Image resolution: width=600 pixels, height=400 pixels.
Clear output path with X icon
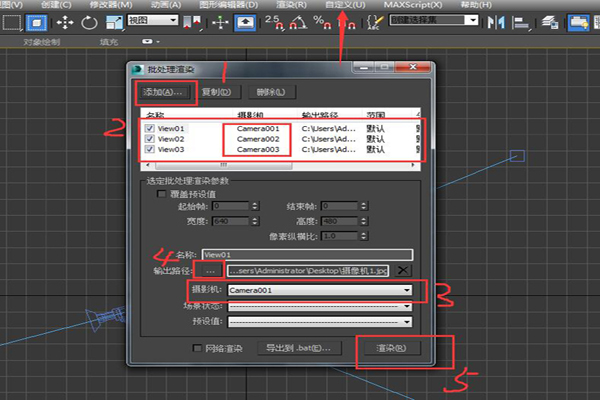pos(402,270)
